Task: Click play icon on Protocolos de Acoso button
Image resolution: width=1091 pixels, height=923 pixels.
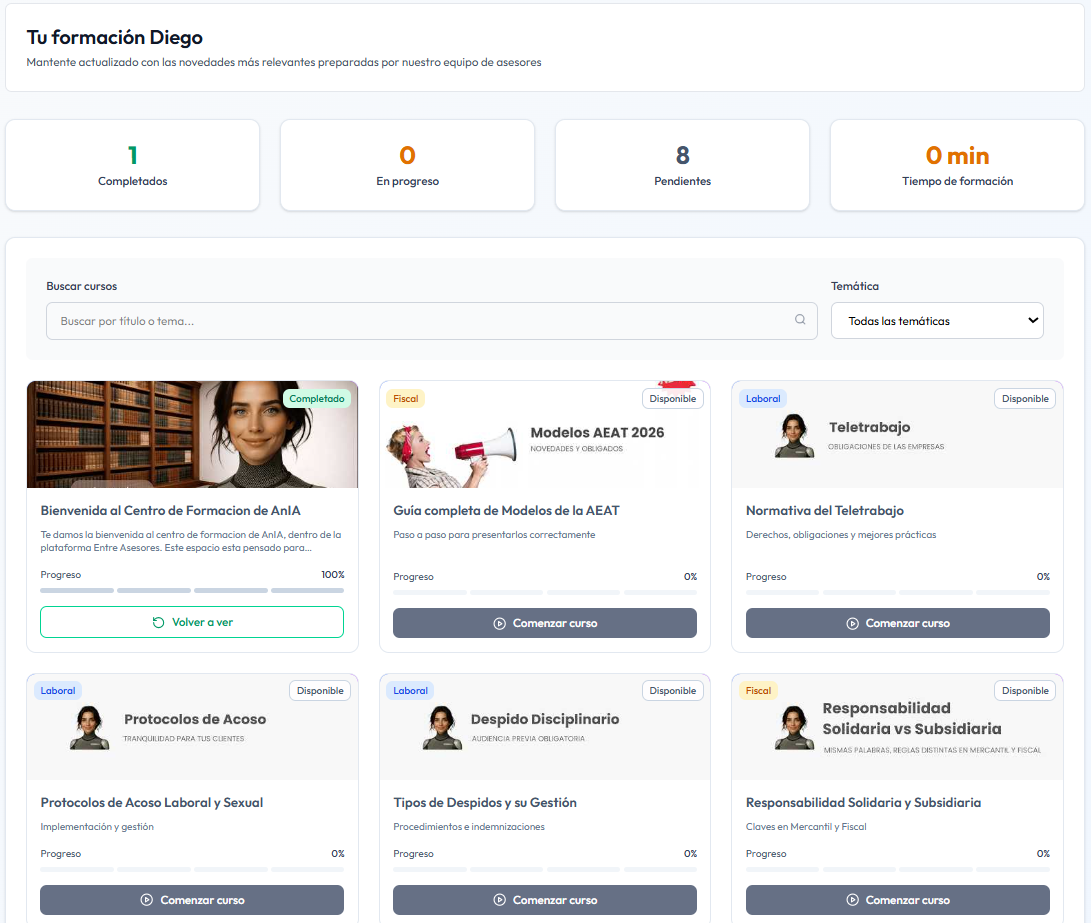Action: tap(147, 900)
